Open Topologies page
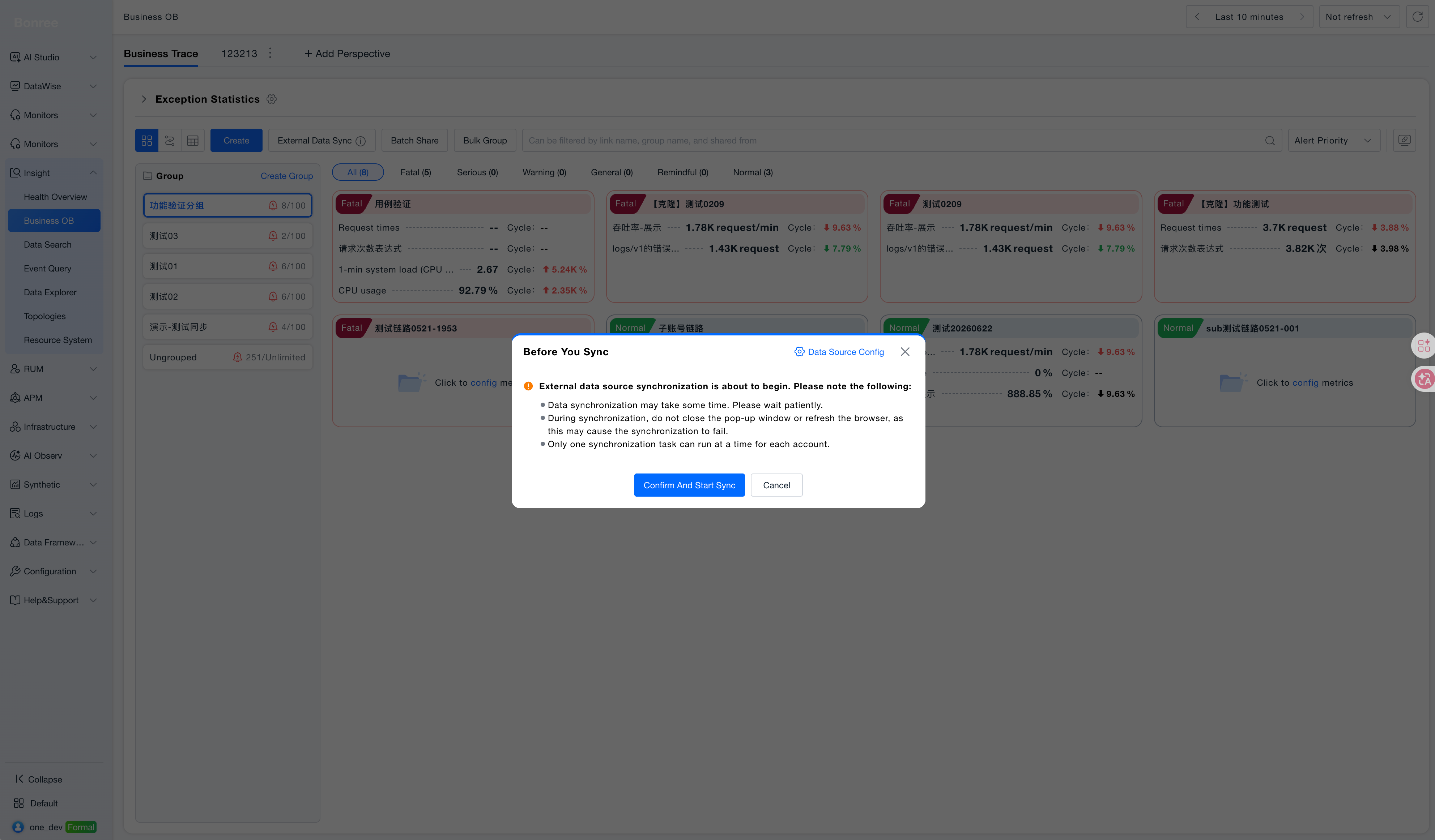1435x840 pixels. (44, 316)
